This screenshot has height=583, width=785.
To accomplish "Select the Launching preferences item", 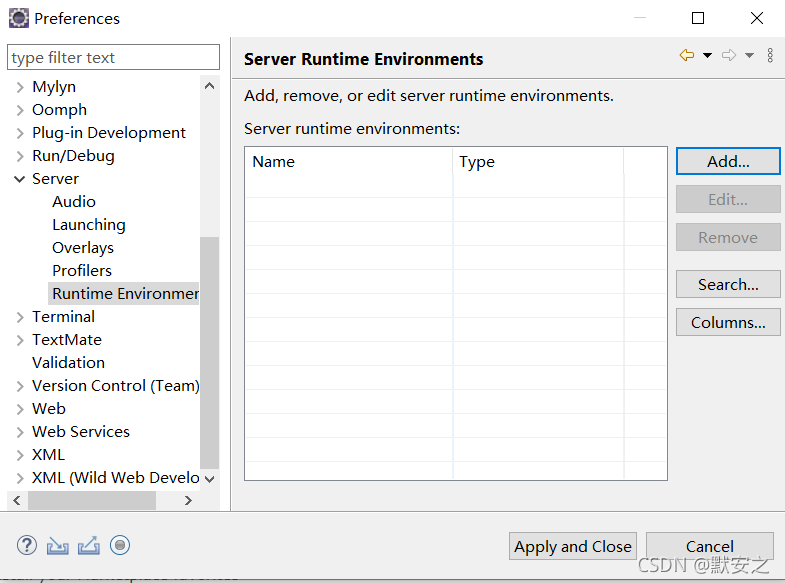I will tap(89, 225).
